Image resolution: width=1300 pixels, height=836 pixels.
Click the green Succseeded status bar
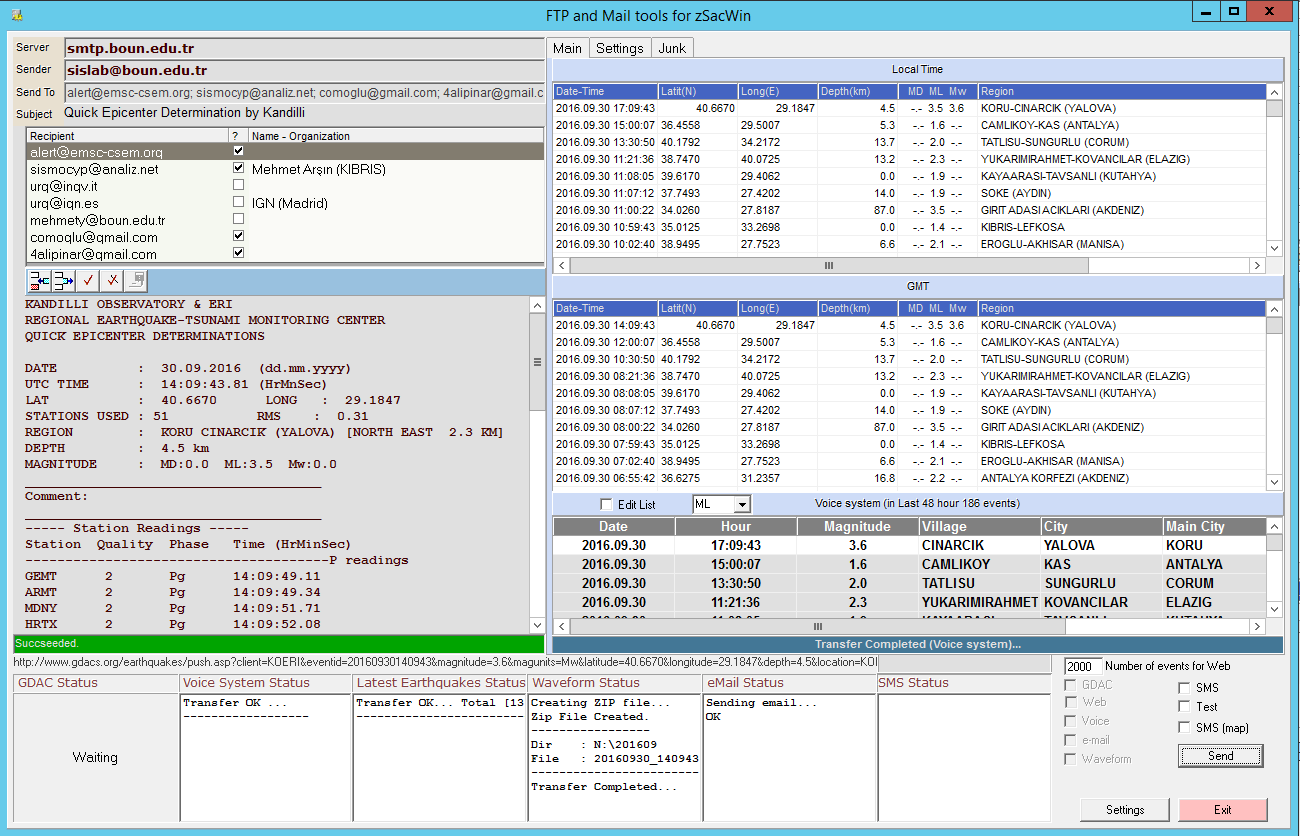[x=279, y=643]
